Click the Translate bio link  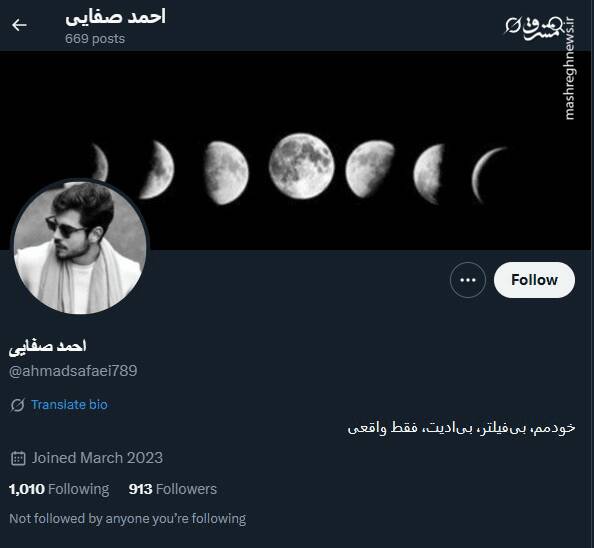coord(69,405)
